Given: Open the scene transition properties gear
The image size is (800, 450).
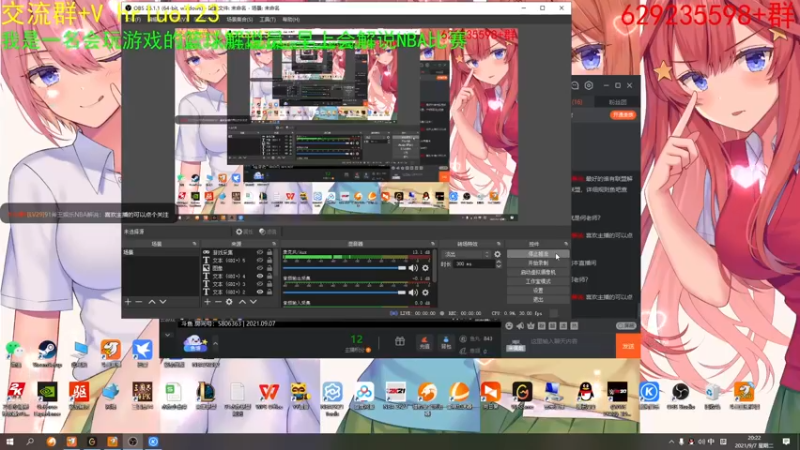Looking at the screenshot, I should tap(497, 254).
